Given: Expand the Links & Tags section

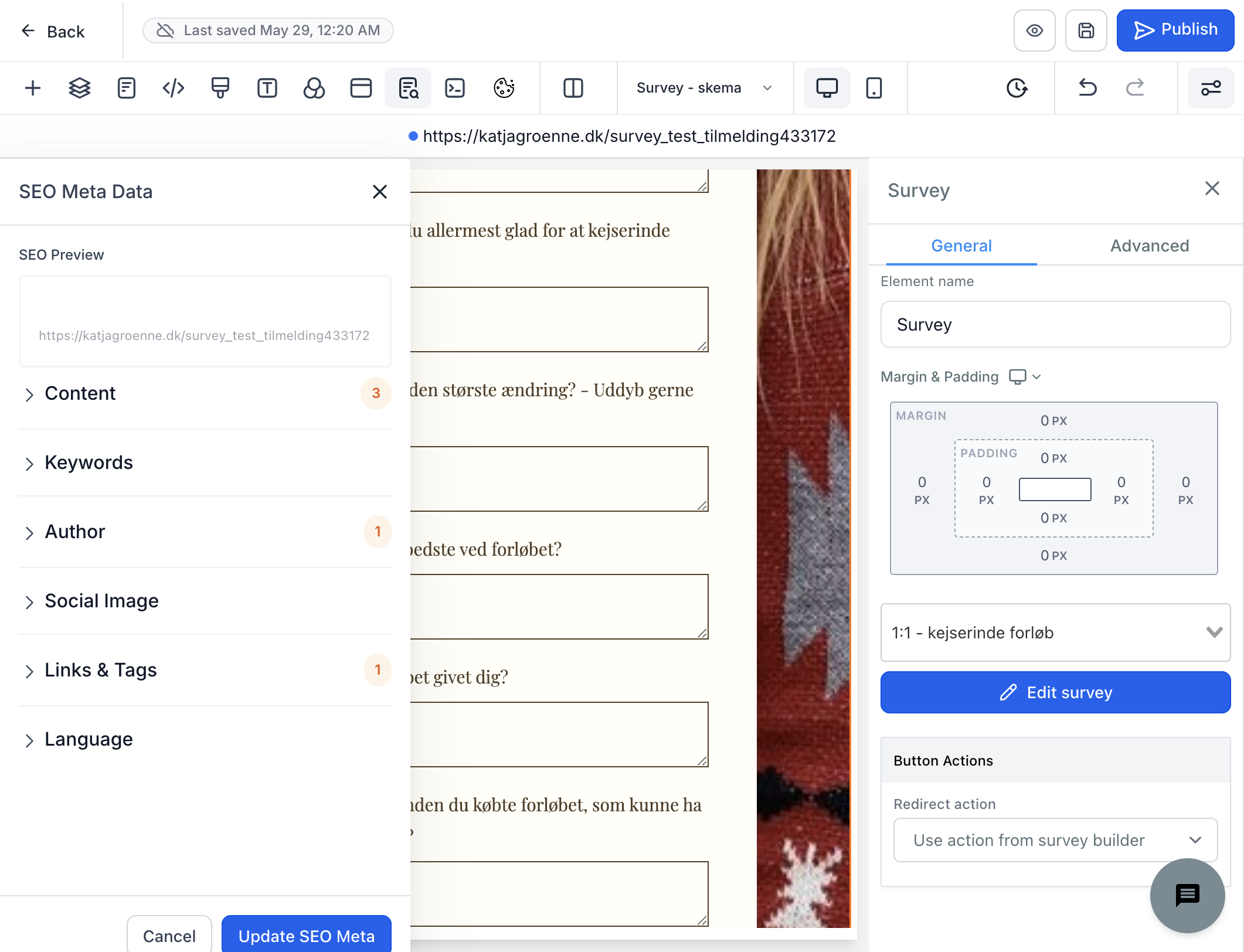Looking at the screenshot, I should click(205, 670).
